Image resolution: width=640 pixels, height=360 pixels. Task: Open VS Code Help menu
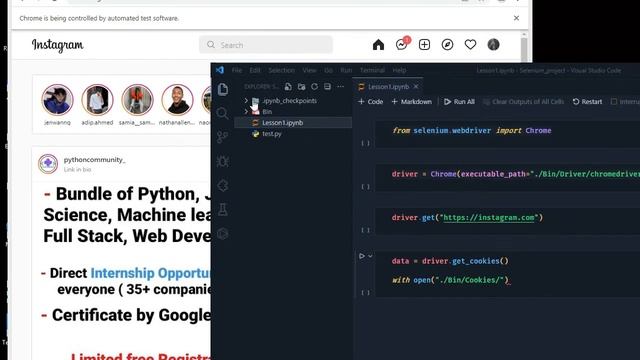(399, 70)
